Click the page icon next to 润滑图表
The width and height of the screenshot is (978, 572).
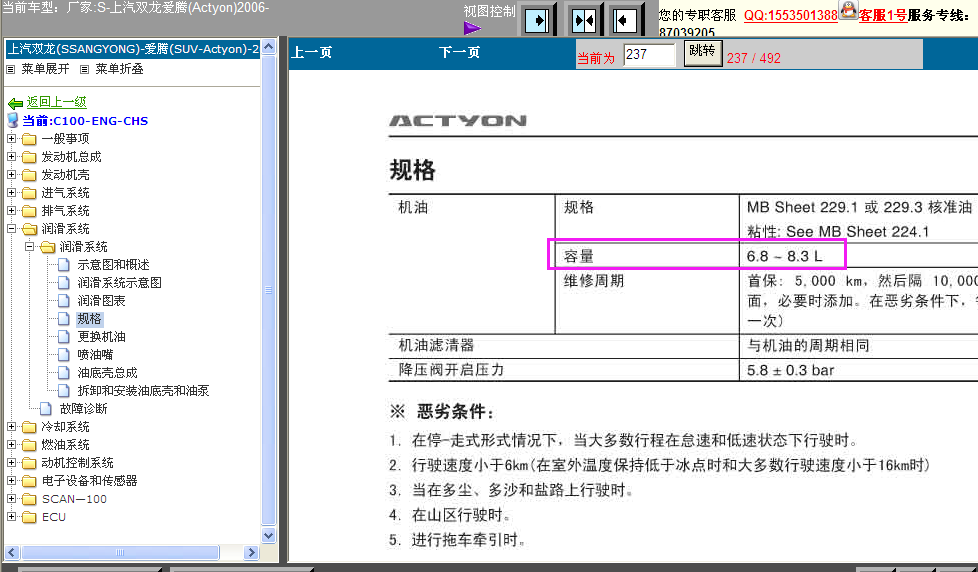coord(64,301)
